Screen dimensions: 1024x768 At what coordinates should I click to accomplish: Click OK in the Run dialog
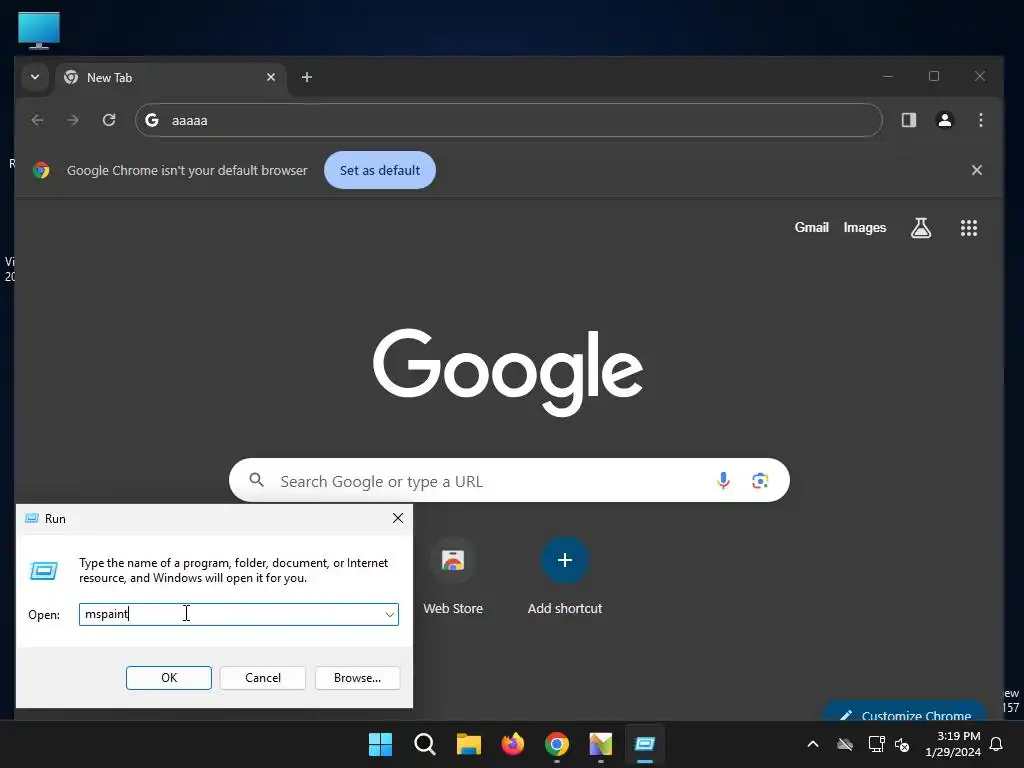(x=168, y=678)
